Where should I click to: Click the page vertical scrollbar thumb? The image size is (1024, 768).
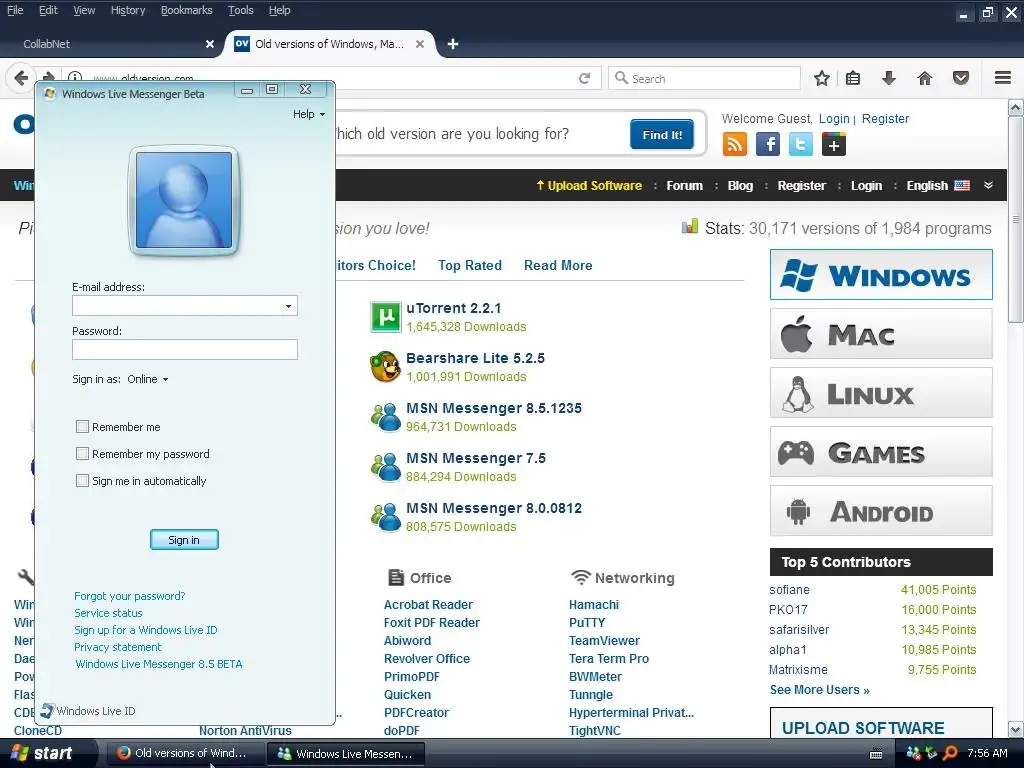pos(1016,219)
